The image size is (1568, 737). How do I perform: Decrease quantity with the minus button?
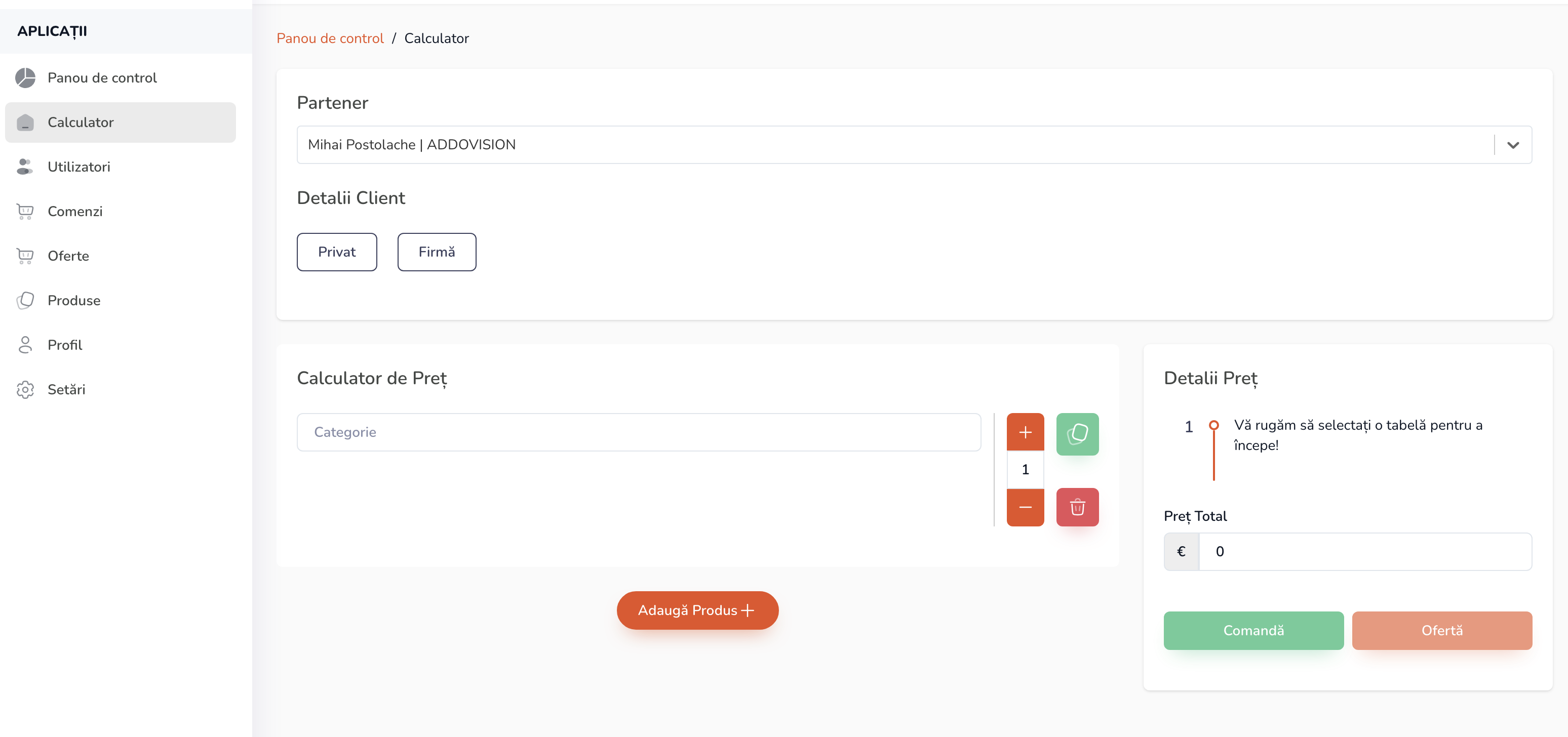point(1025,507)
